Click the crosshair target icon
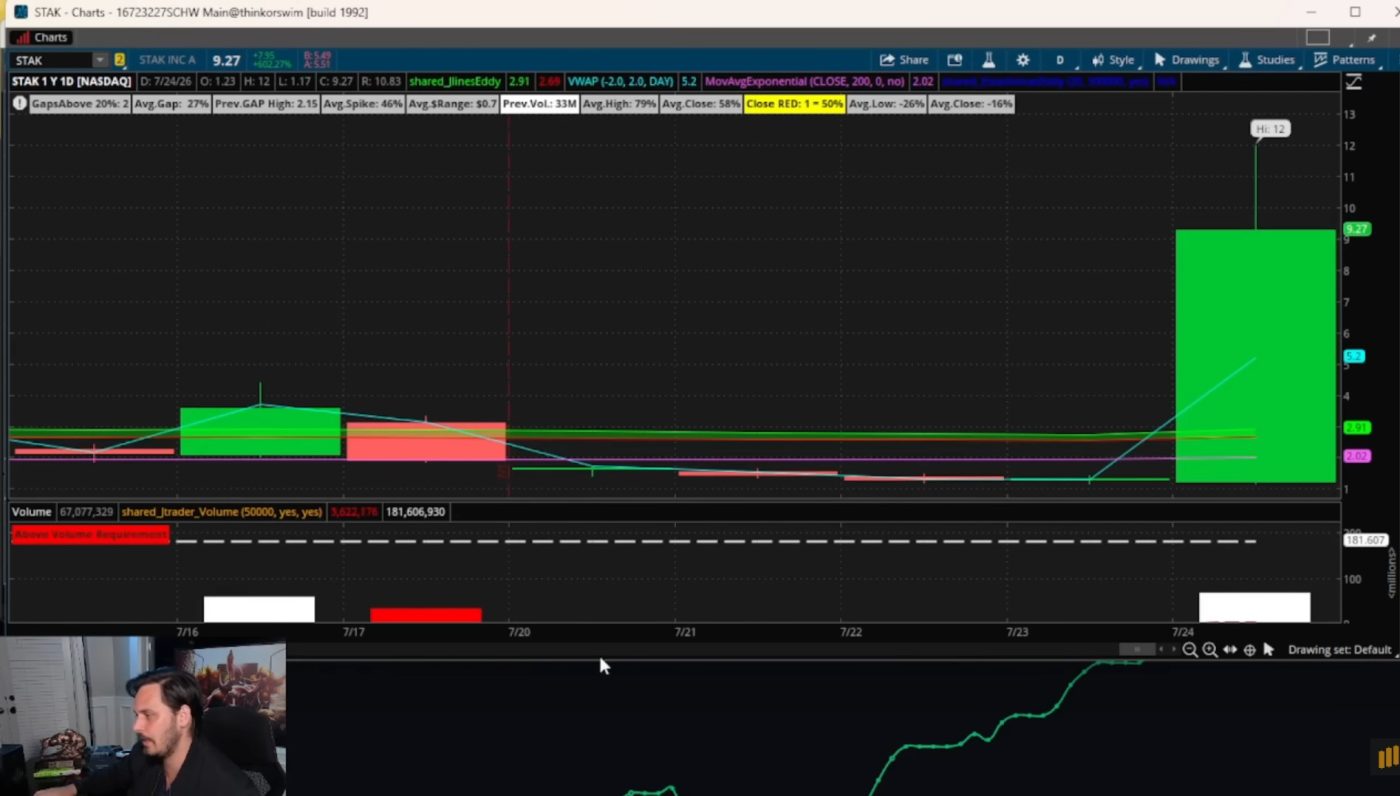1400x796 pixels. (1249, 650)
